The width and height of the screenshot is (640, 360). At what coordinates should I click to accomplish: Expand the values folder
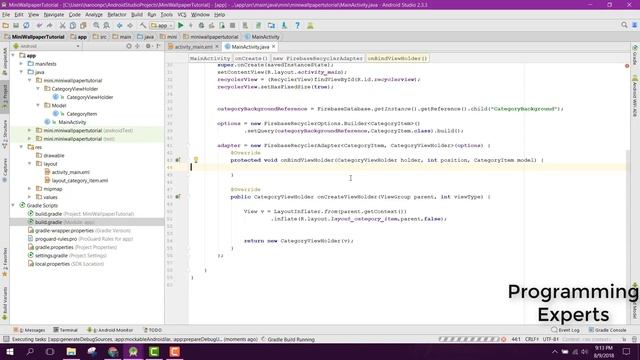click(x=30, y=197)
